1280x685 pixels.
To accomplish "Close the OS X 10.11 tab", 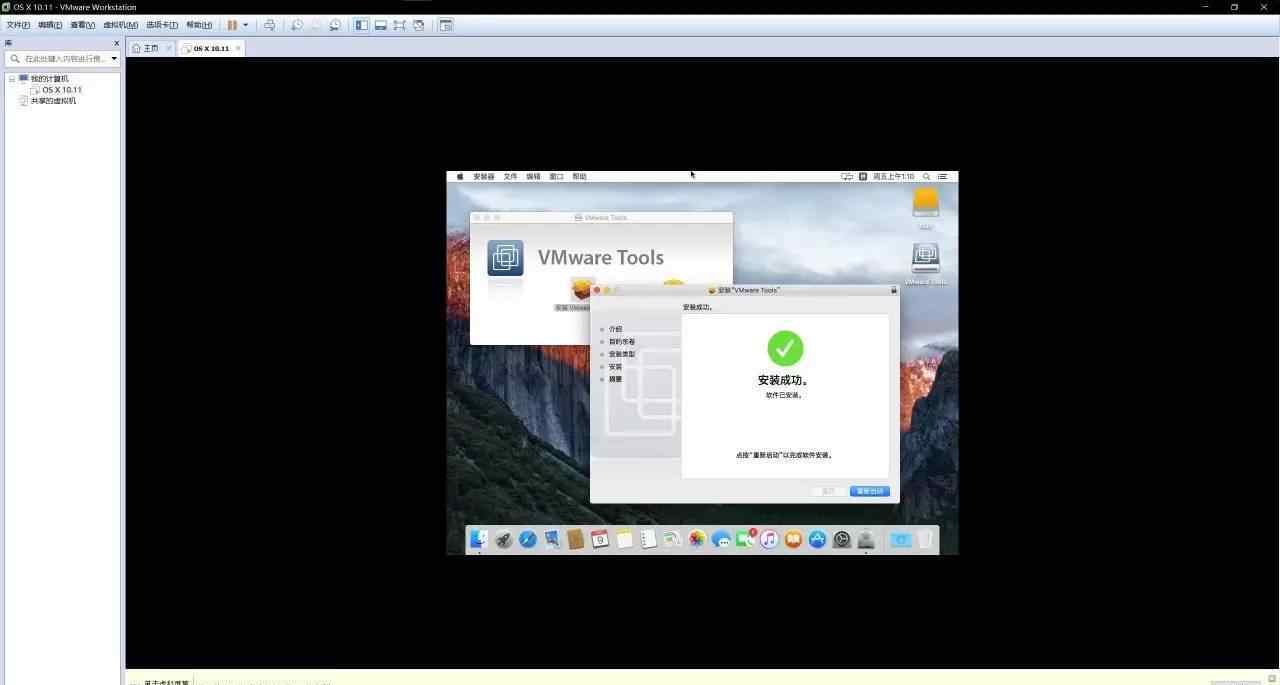I will [x=237, y=48].
